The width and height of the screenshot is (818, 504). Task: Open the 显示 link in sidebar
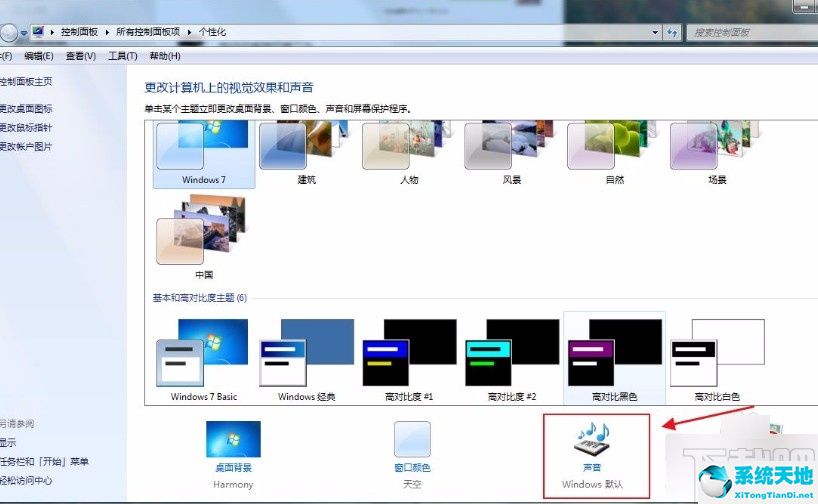[8, 442]
